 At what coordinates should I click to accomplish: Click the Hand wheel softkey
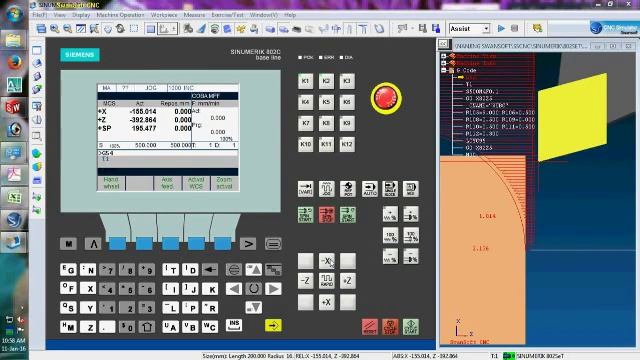111,183
